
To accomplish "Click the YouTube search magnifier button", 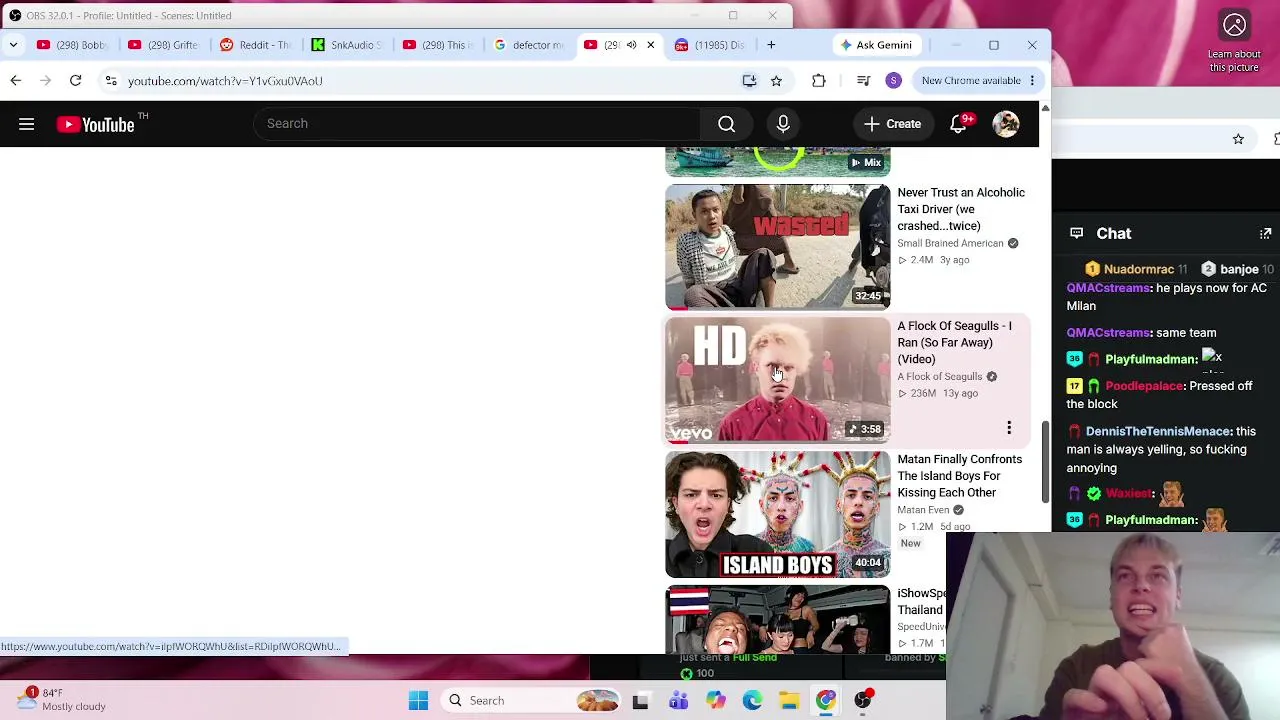I will [x=727, y=124].
